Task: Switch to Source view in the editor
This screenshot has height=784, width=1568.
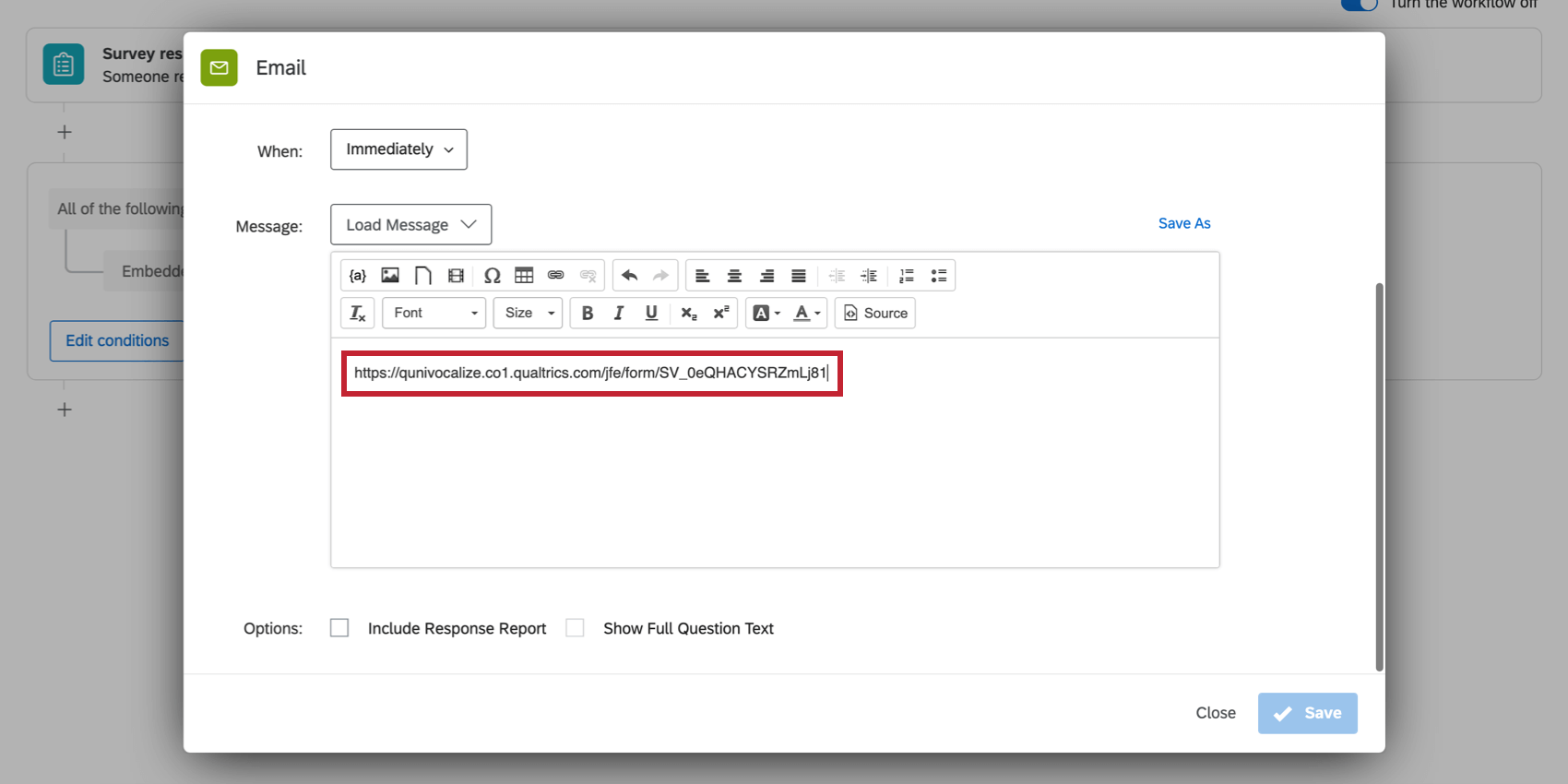Action: pyautogui.click(x=875, y=314)
